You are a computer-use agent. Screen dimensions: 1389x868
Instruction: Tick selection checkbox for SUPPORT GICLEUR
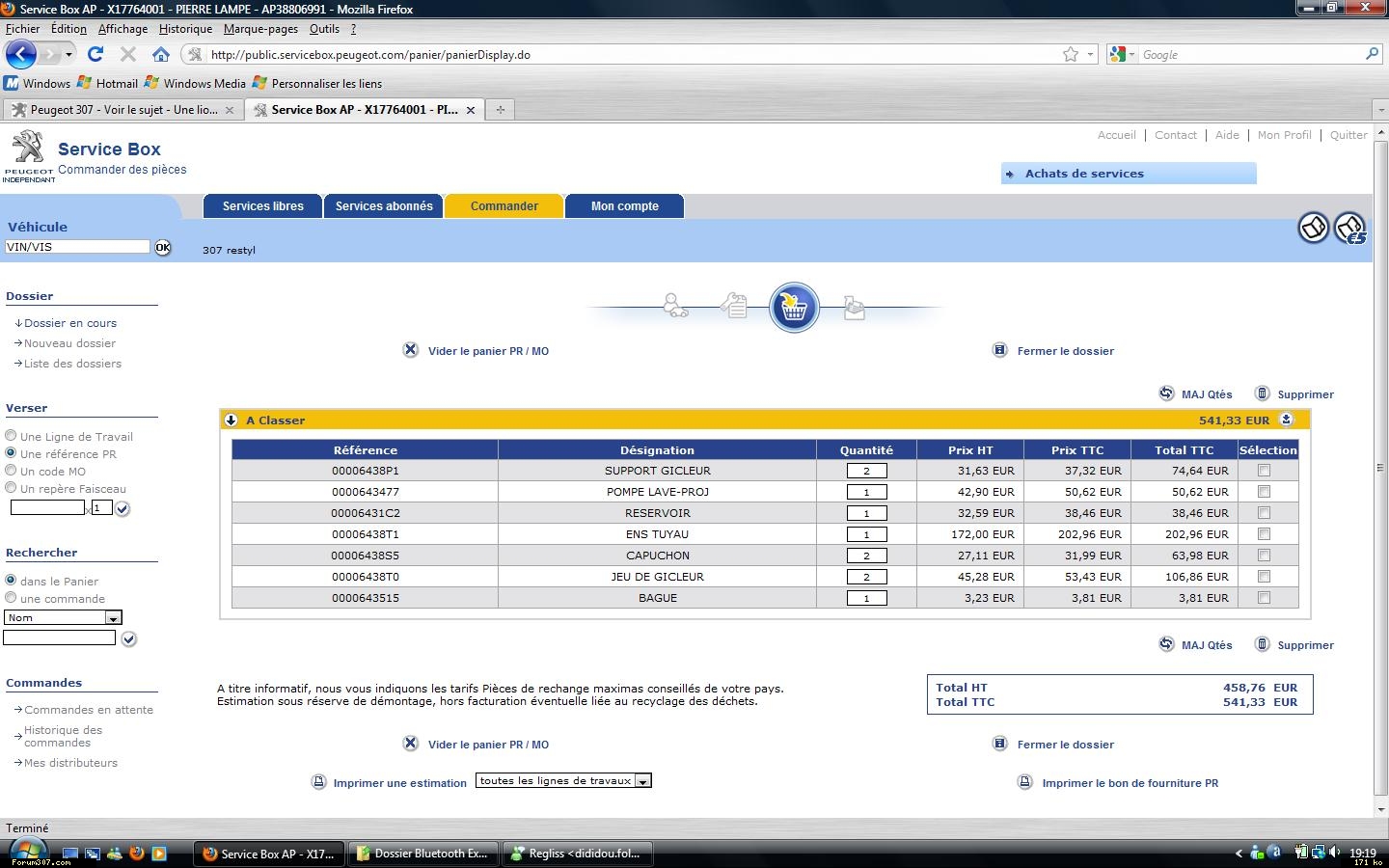click(1264, 471)
